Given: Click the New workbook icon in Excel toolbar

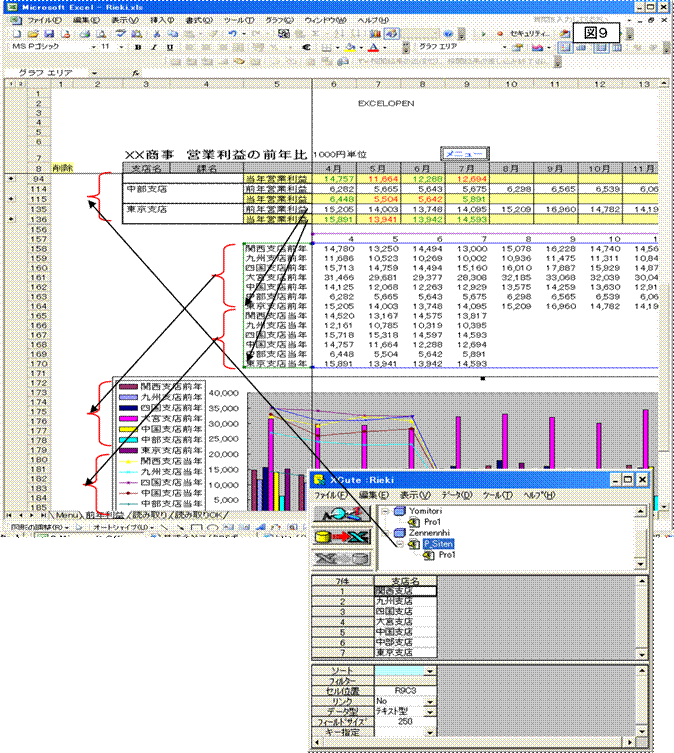Looking at the screenshot, I should pyautogui.click(x=17, y=34).
